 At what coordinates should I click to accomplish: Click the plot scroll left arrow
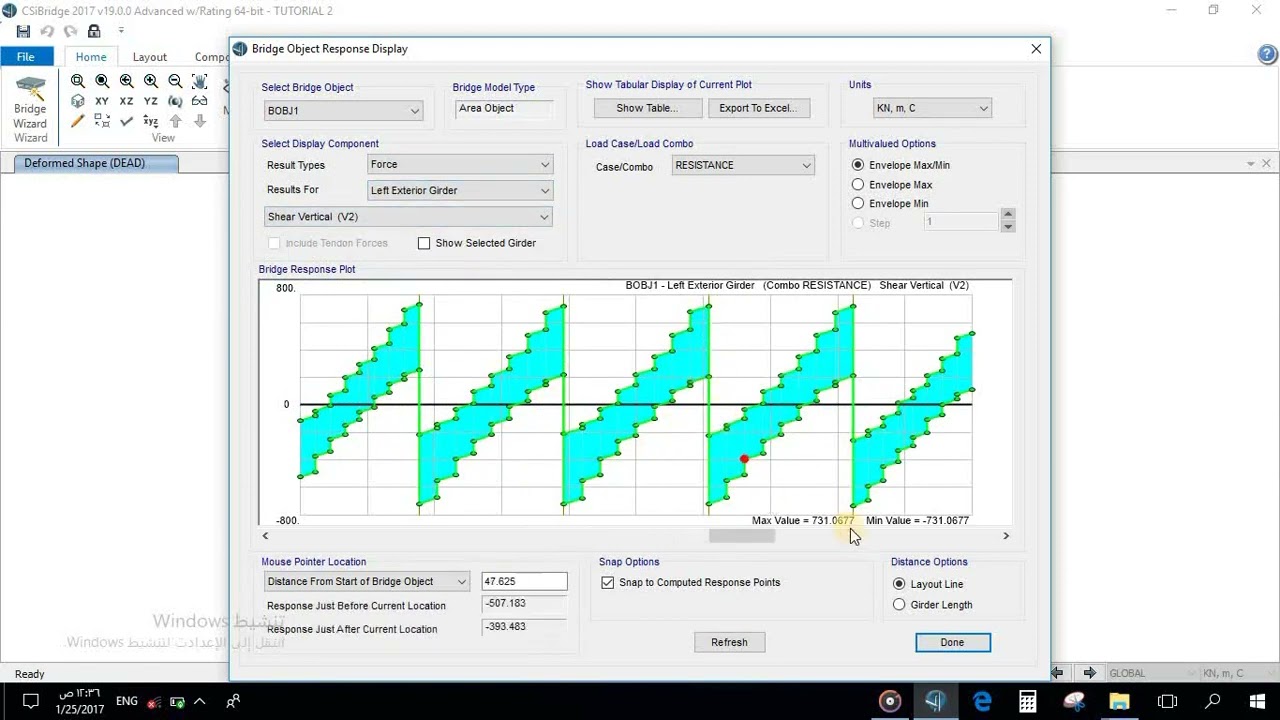pos(265,536)
